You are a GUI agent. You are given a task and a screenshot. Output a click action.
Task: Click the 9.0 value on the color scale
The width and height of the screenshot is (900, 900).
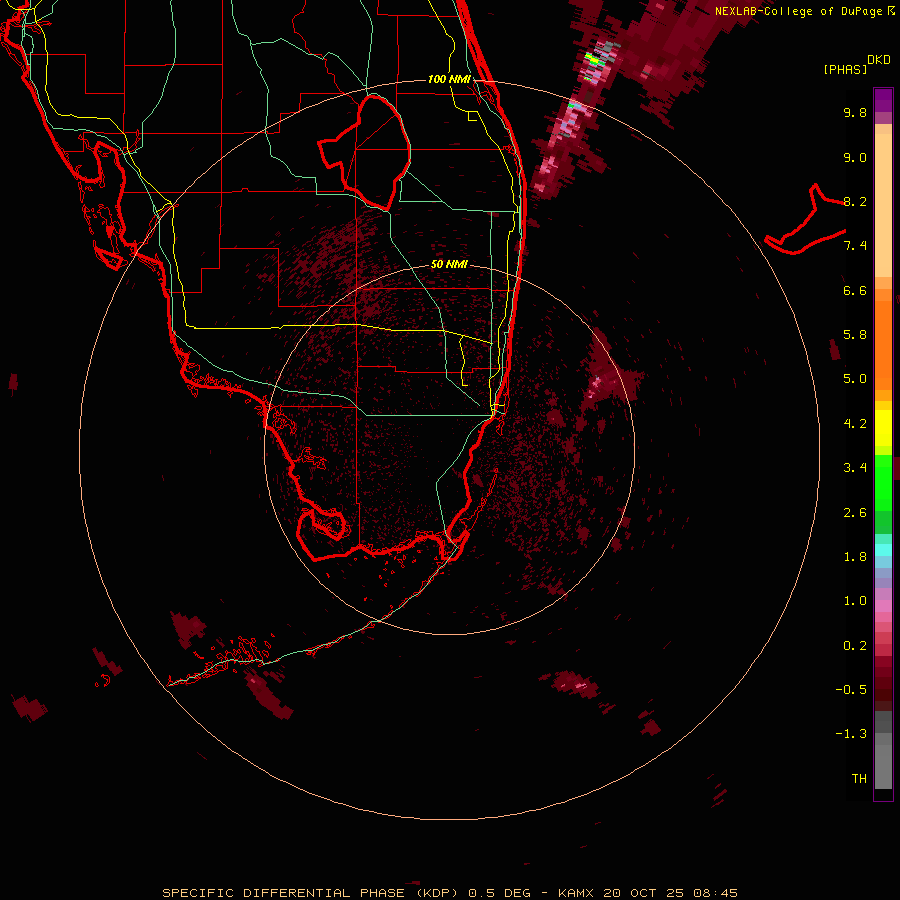coord(855,157)
